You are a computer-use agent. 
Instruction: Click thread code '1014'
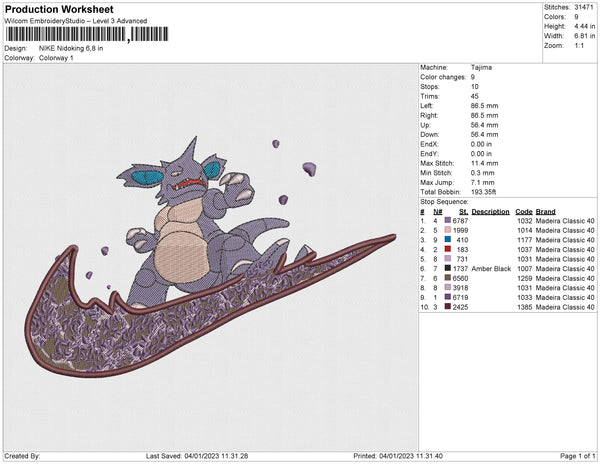point(525,230)
